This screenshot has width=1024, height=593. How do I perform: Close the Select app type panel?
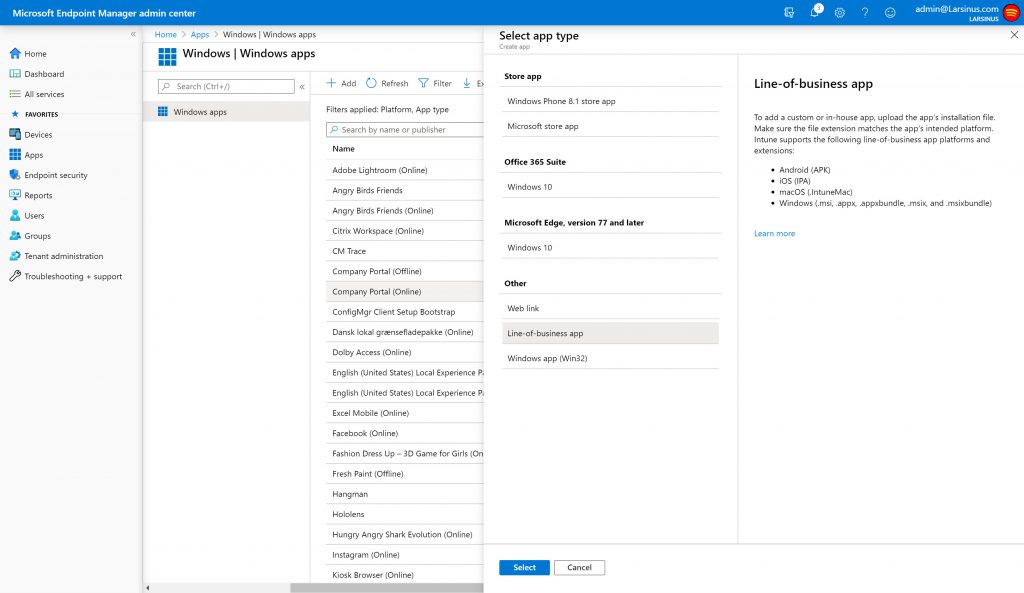pos(1014,35)
